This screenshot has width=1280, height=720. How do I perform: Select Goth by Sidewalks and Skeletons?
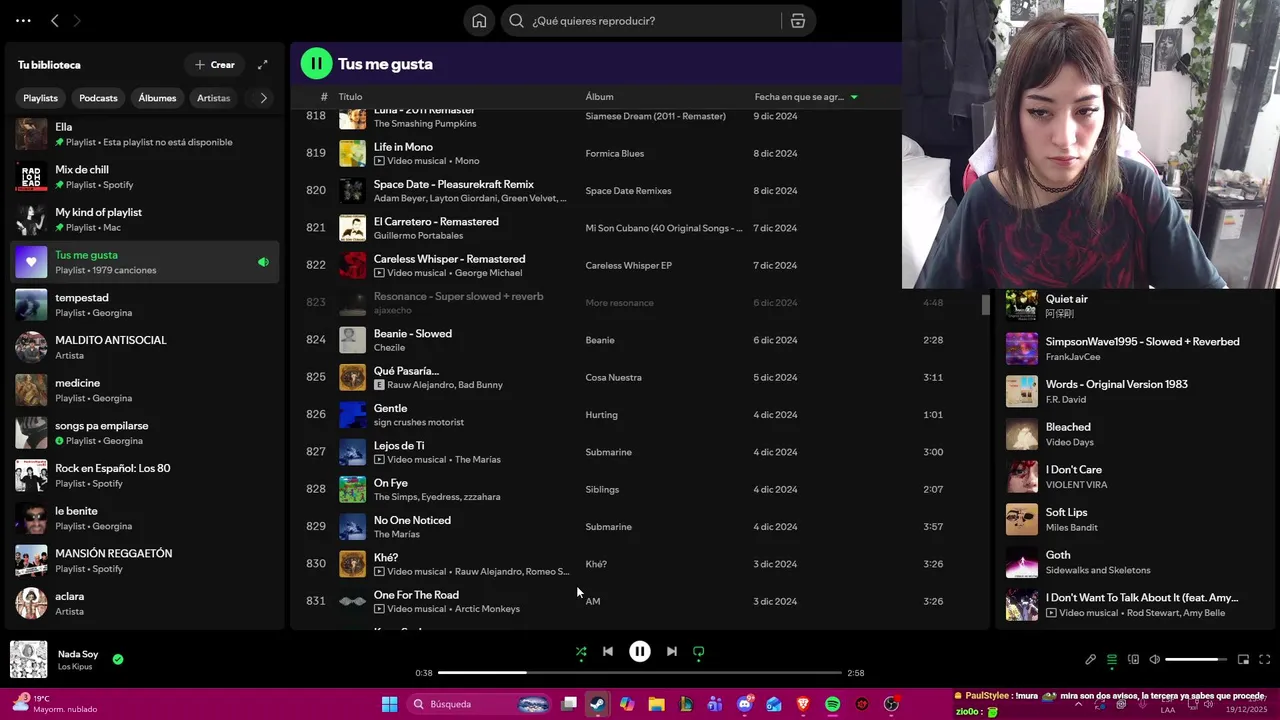1058,555
